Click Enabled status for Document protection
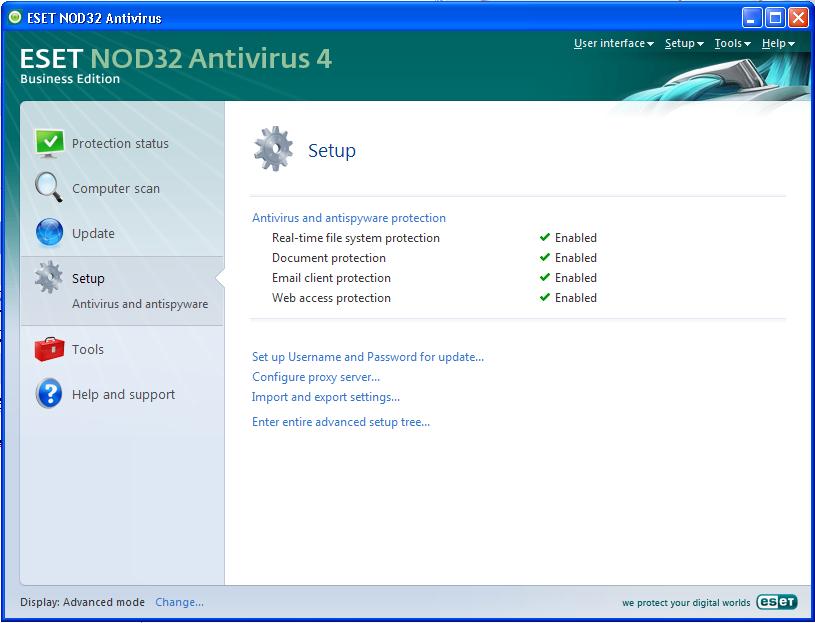The image size is (815, 623). click(x=576, y=258)
